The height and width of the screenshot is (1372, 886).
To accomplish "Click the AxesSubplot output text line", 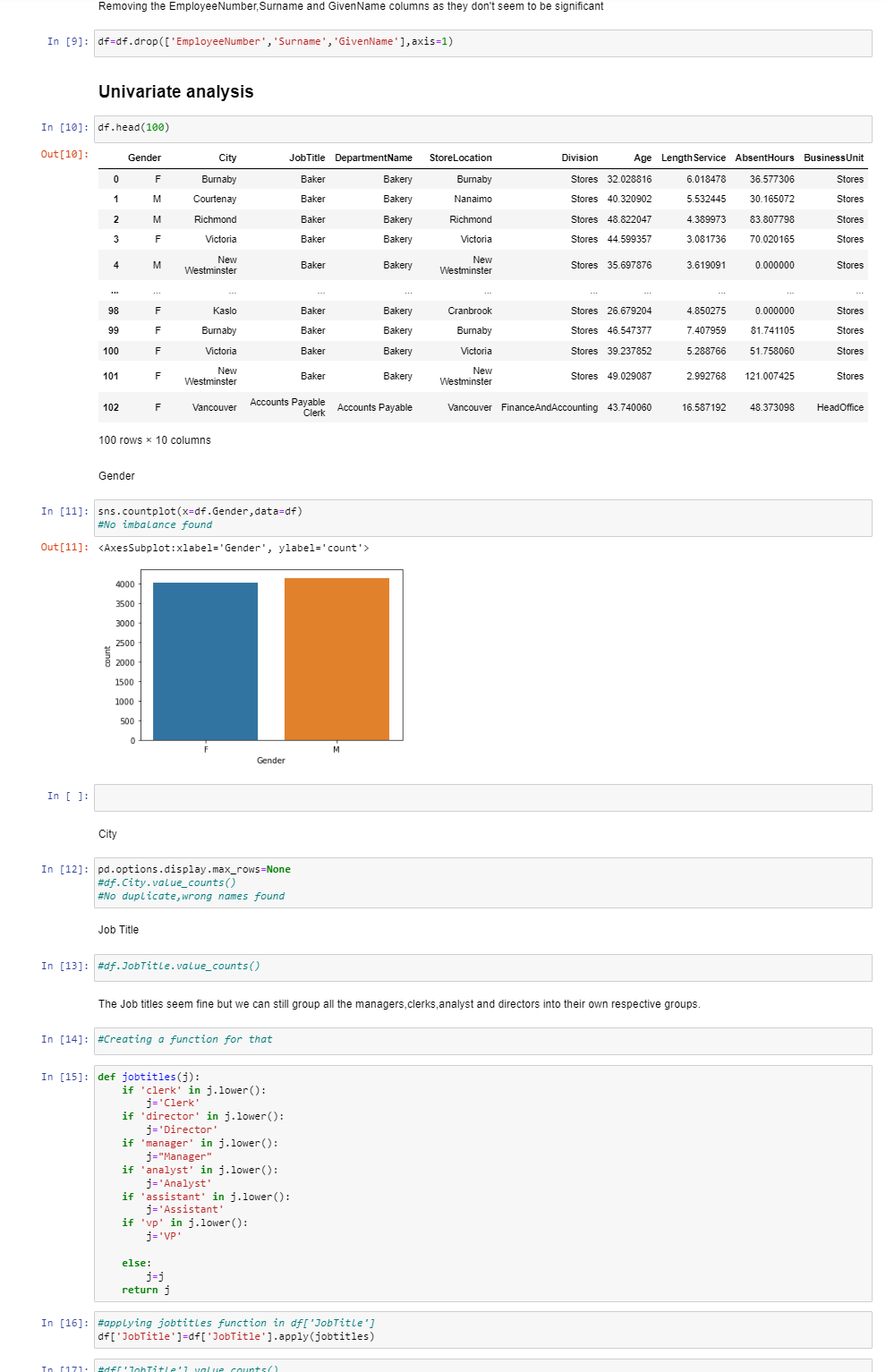I will (234, 547).
